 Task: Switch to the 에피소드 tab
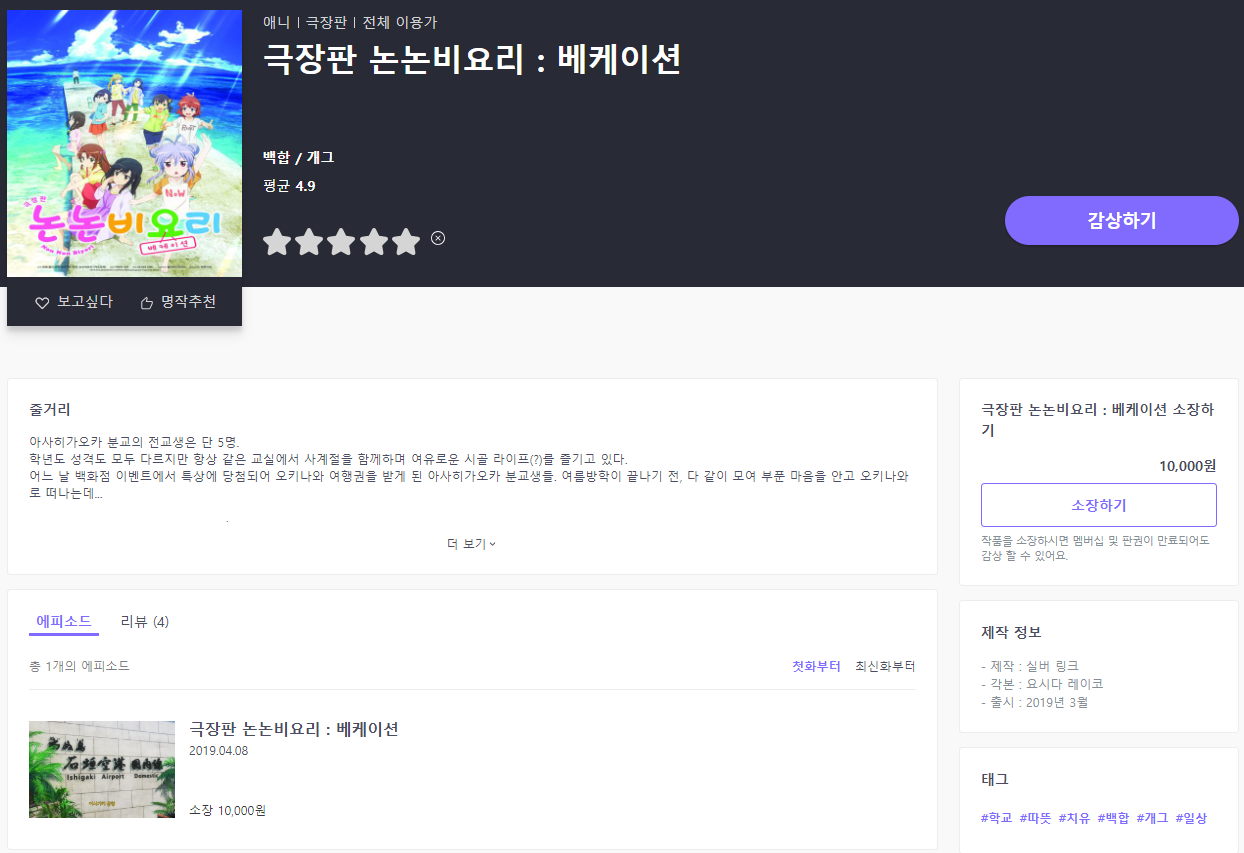64,621
